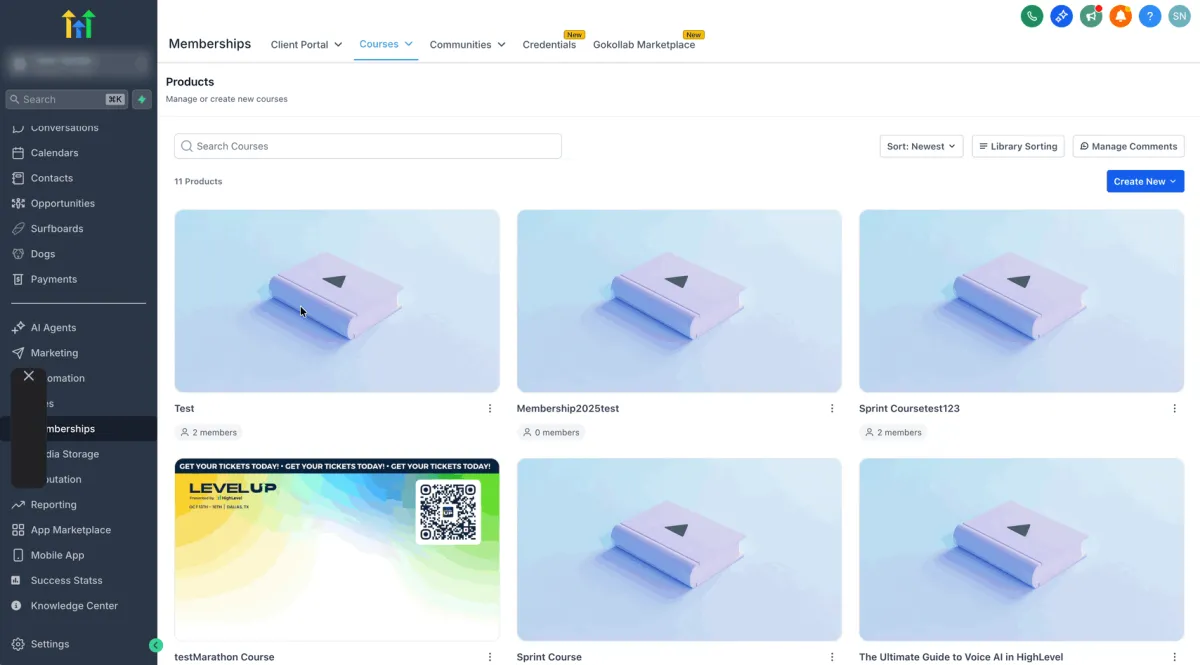Switch to the Credentials tab
The height and width of the screenshot is (665, 1200).
click(x=549, y=44)
